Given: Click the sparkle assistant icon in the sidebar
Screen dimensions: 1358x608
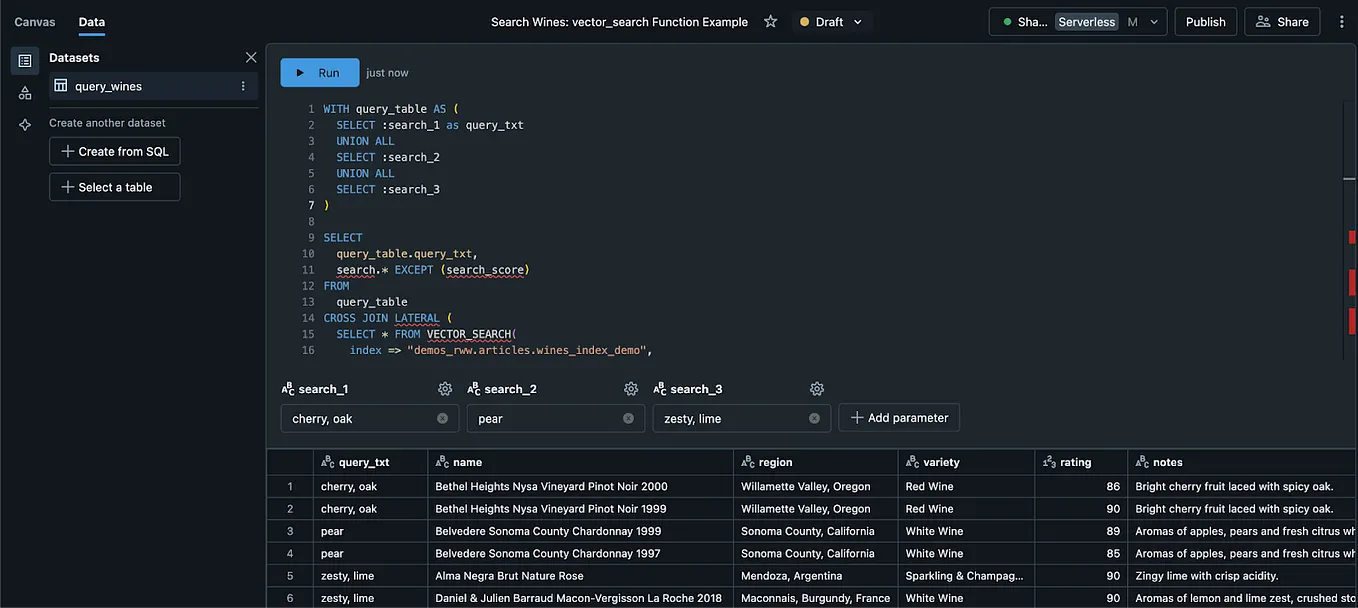Looking at the screenshot, I should 24,123.
